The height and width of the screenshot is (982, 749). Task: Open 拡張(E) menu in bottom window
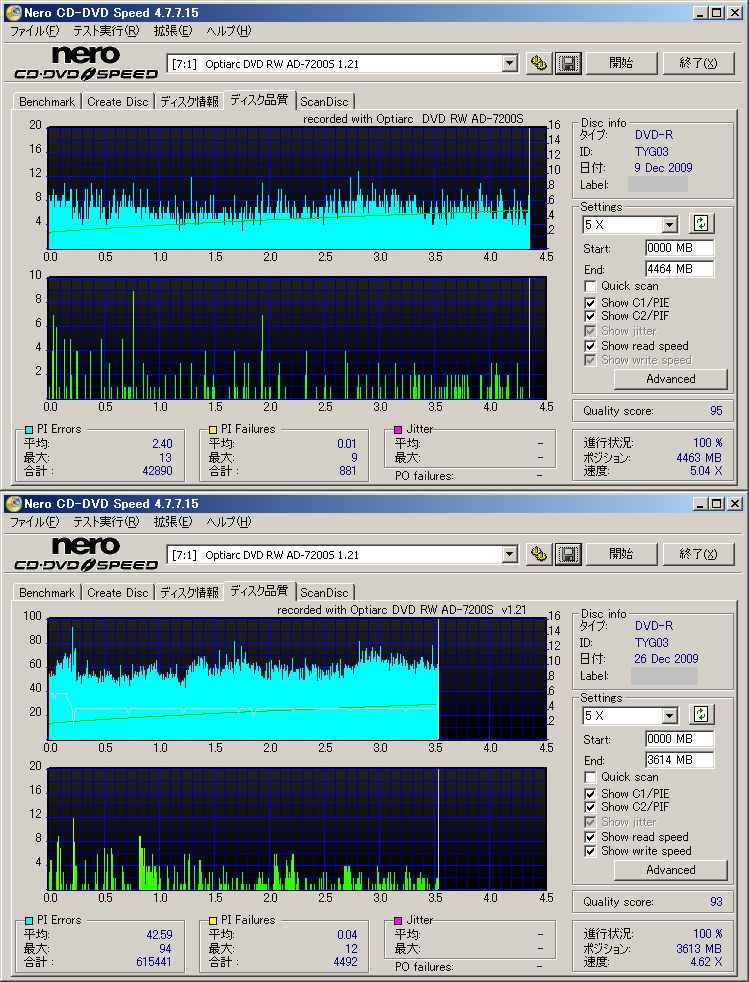pos(173,522)
